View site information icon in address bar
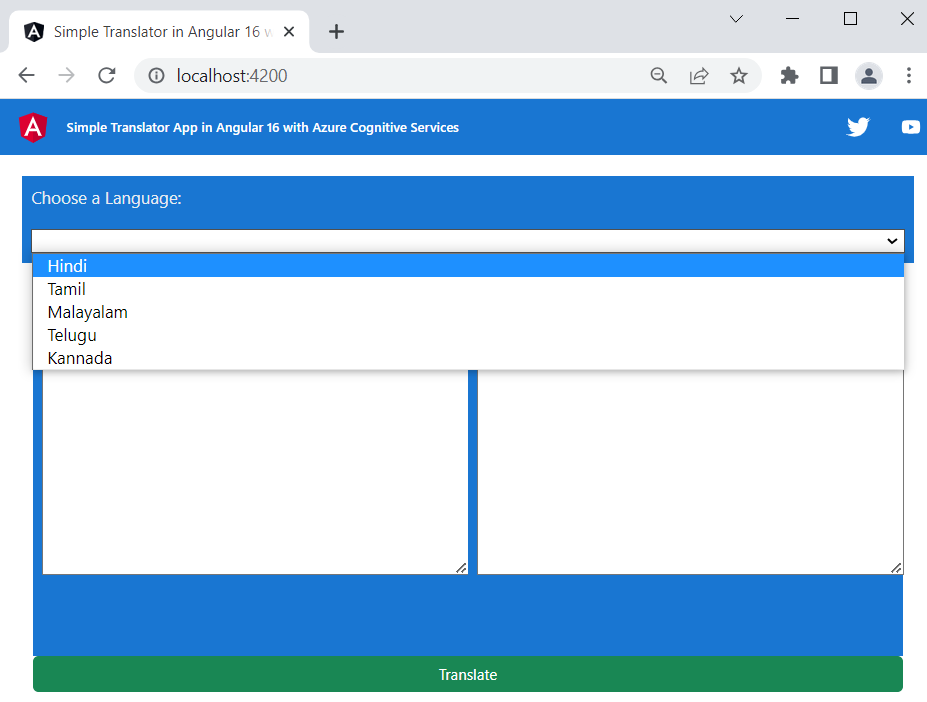The width and height of the screenshot is (927, 702). (156, 76)
